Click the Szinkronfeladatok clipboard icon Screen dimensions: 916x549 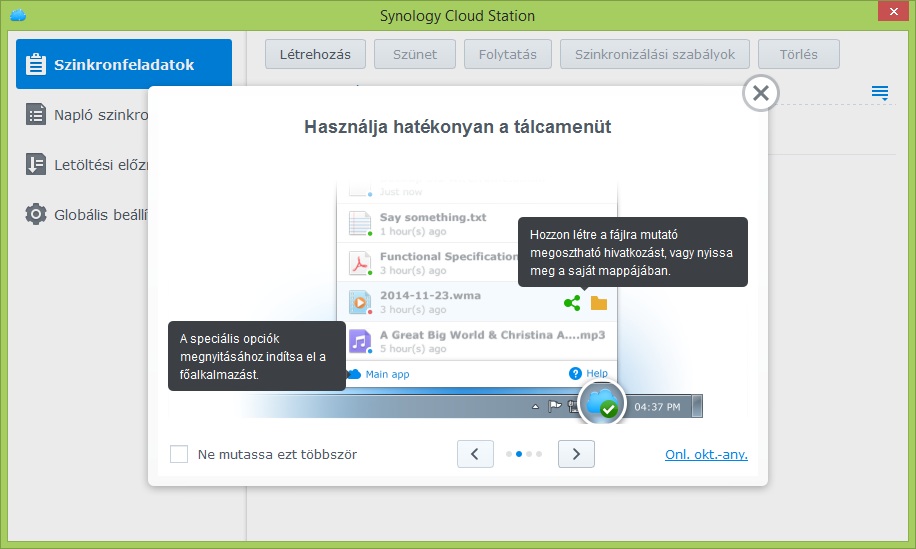tap(36, 64)
